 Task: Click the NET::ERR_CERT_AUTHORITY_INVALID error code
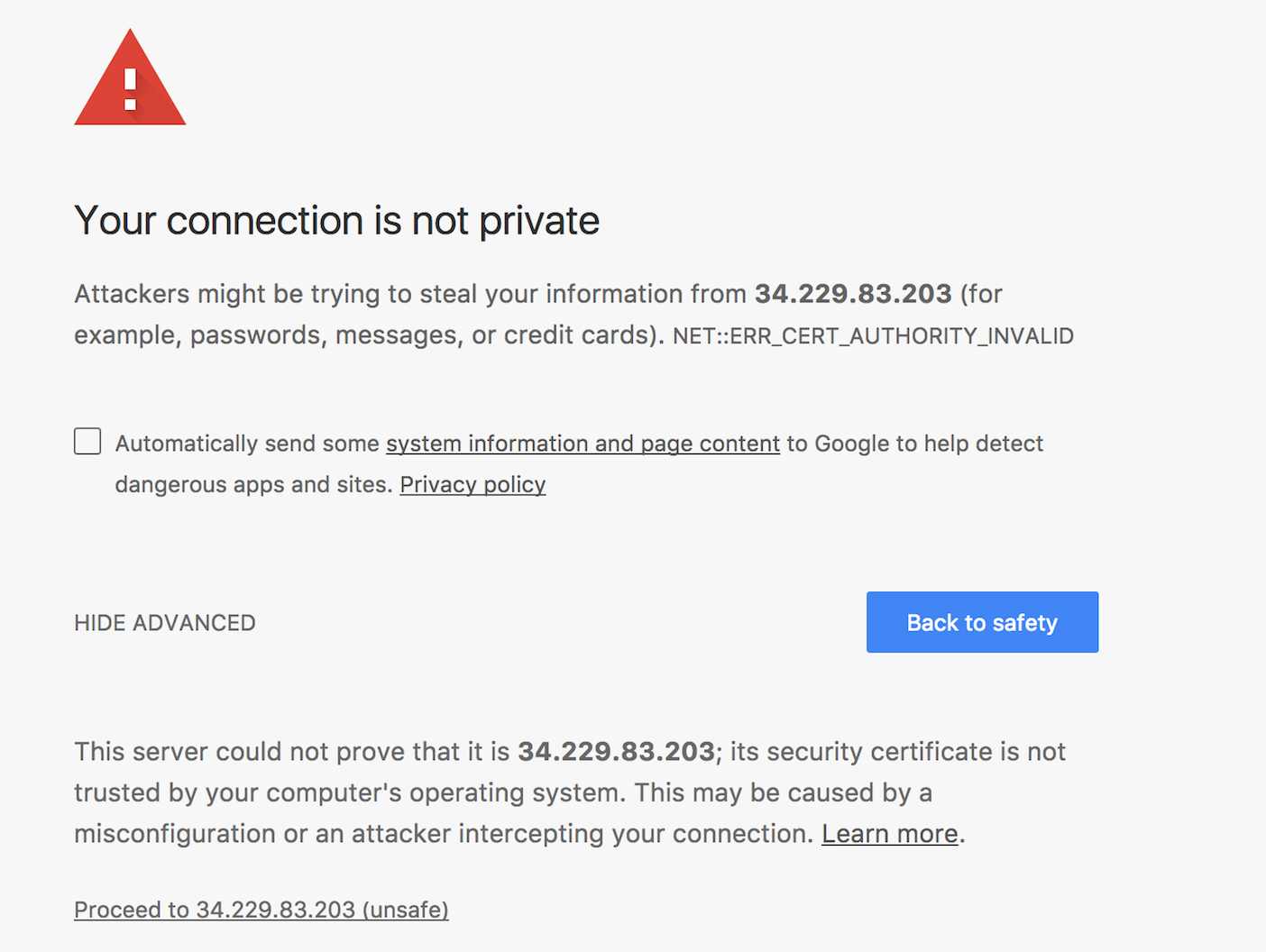873,336
